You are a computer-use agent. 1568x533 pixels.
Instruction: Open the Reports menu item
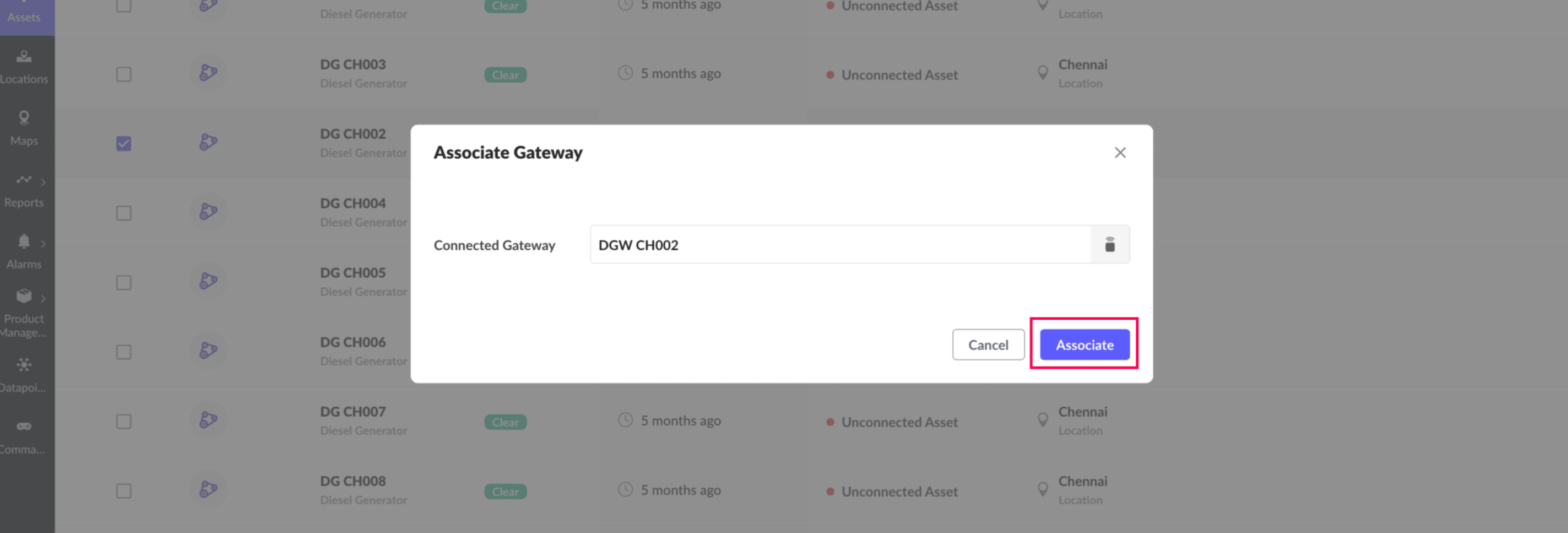click(x=24, y=190)
